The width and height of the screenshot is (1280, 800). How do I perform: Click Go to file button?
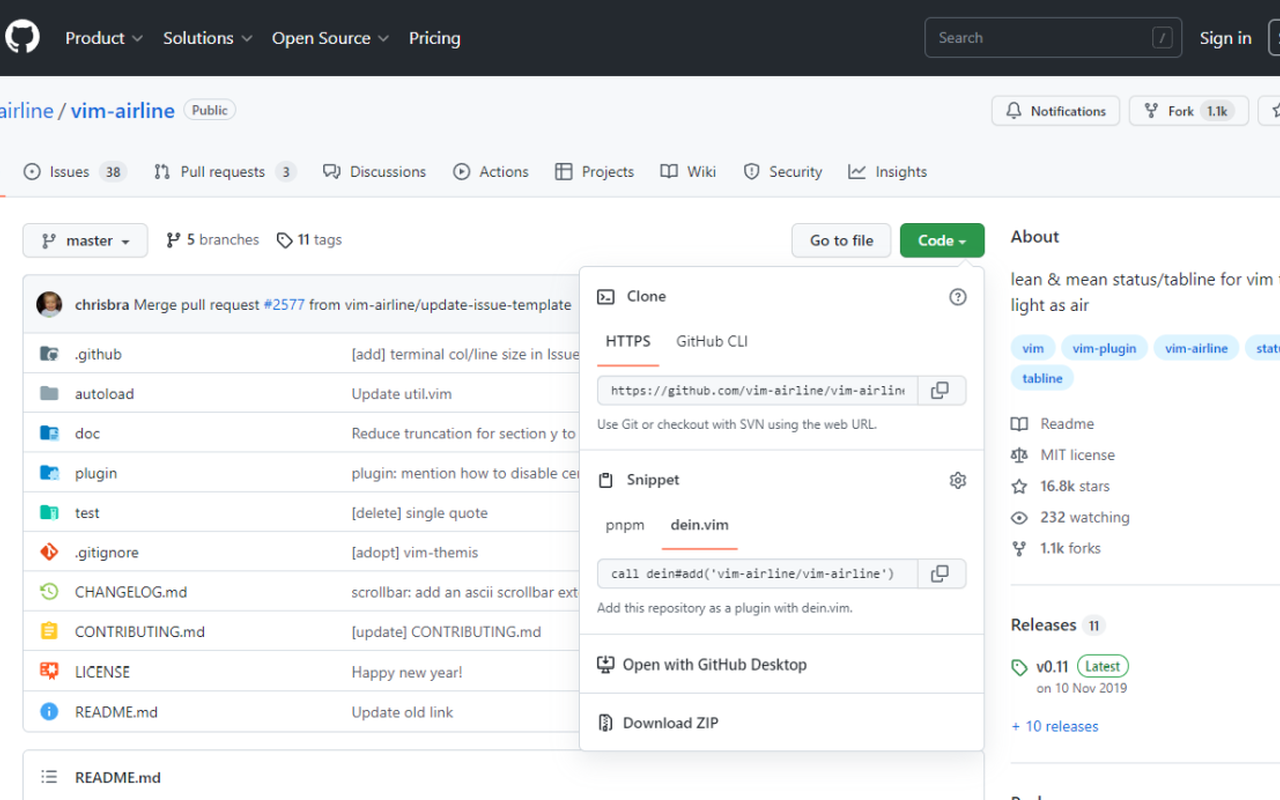(841, 241)
